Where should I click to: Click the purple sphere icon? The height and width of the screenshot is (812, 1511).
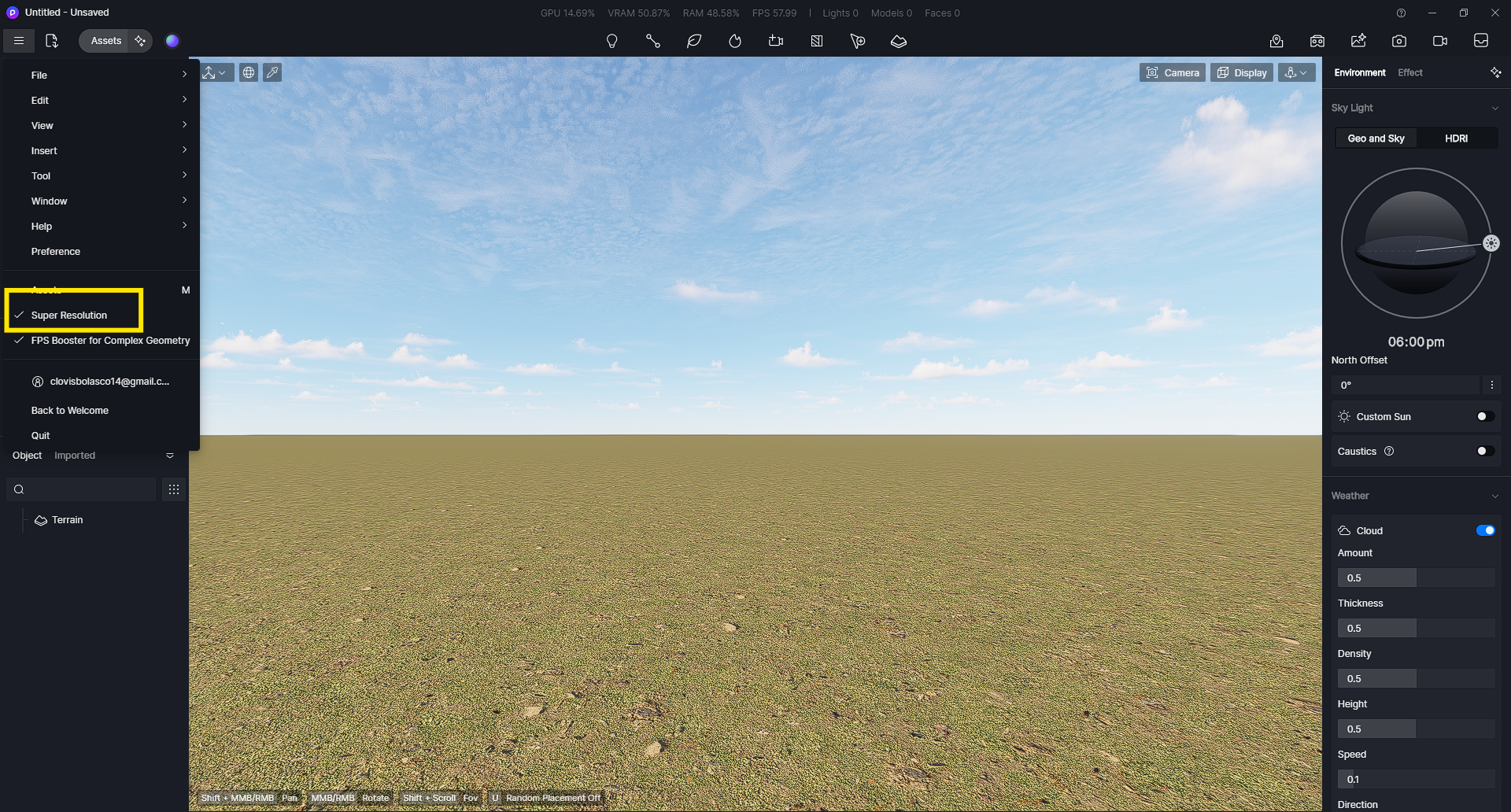172,41
